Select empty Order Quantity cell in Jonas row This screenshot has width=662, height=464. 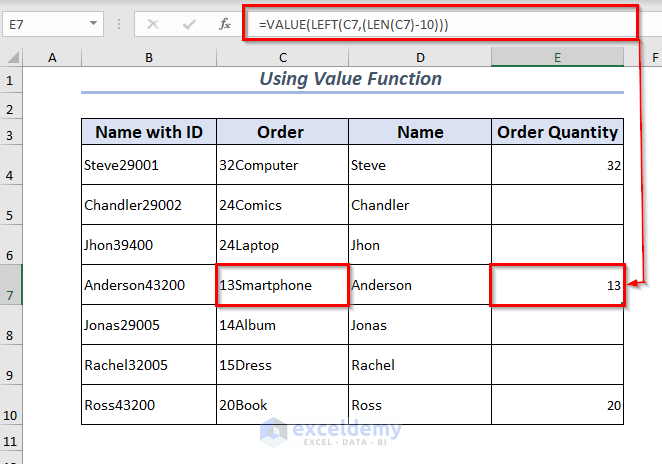point(557,325)
